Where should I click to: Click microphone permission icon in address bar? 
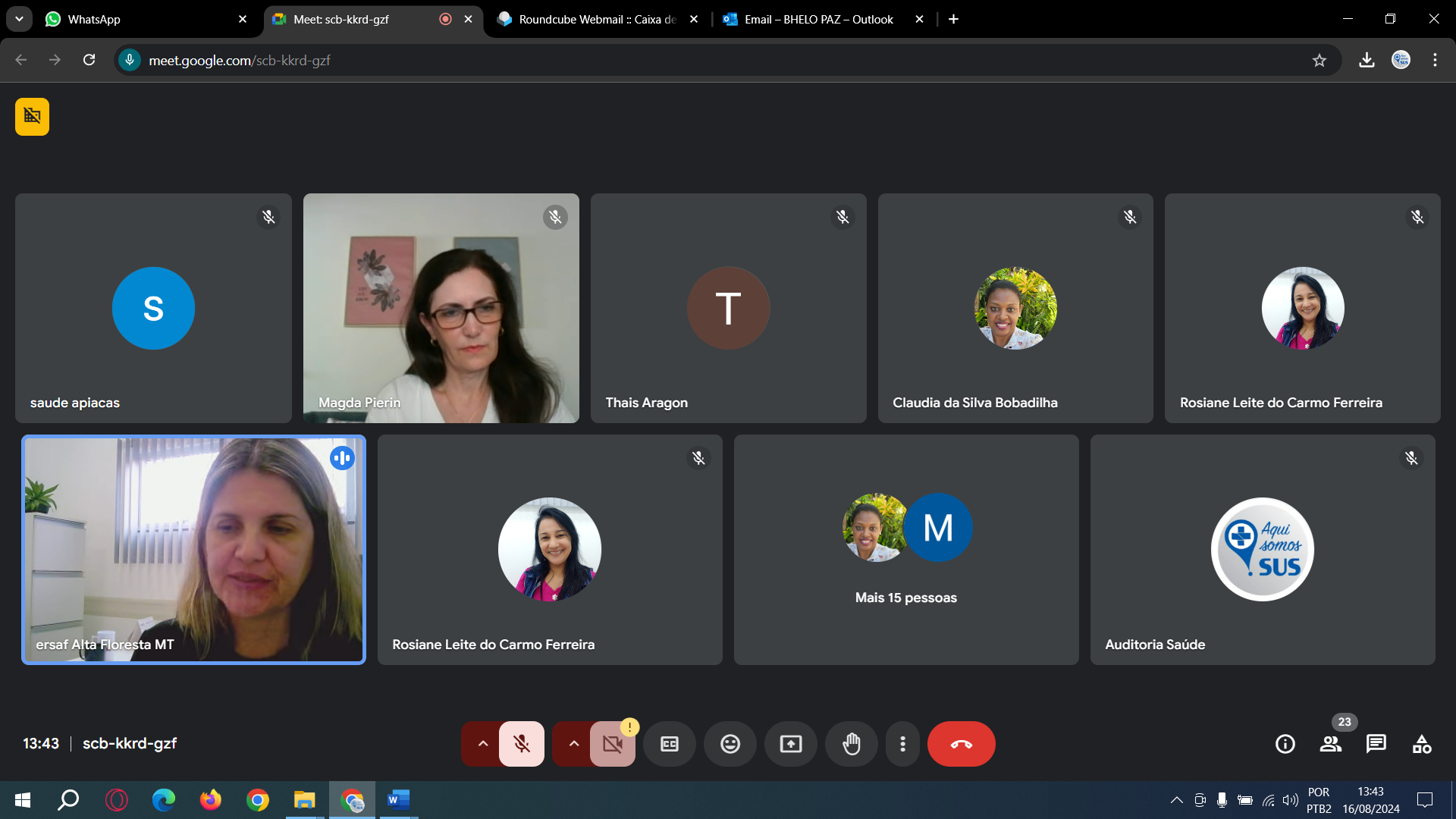130,60
